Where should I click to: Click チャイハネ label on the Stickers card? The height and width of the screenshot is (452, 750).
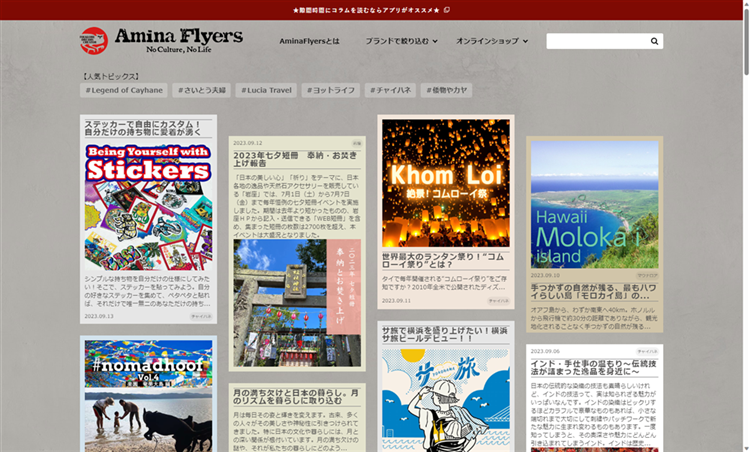click(201, 316)
